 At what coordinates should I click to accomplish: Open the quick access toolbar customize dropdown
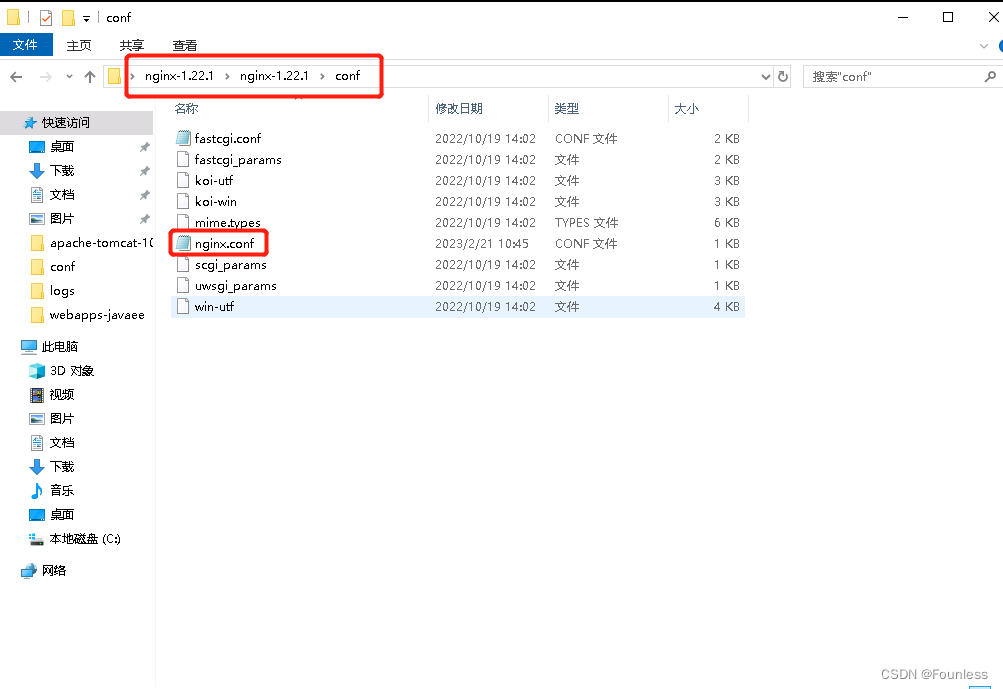point(86,19)
